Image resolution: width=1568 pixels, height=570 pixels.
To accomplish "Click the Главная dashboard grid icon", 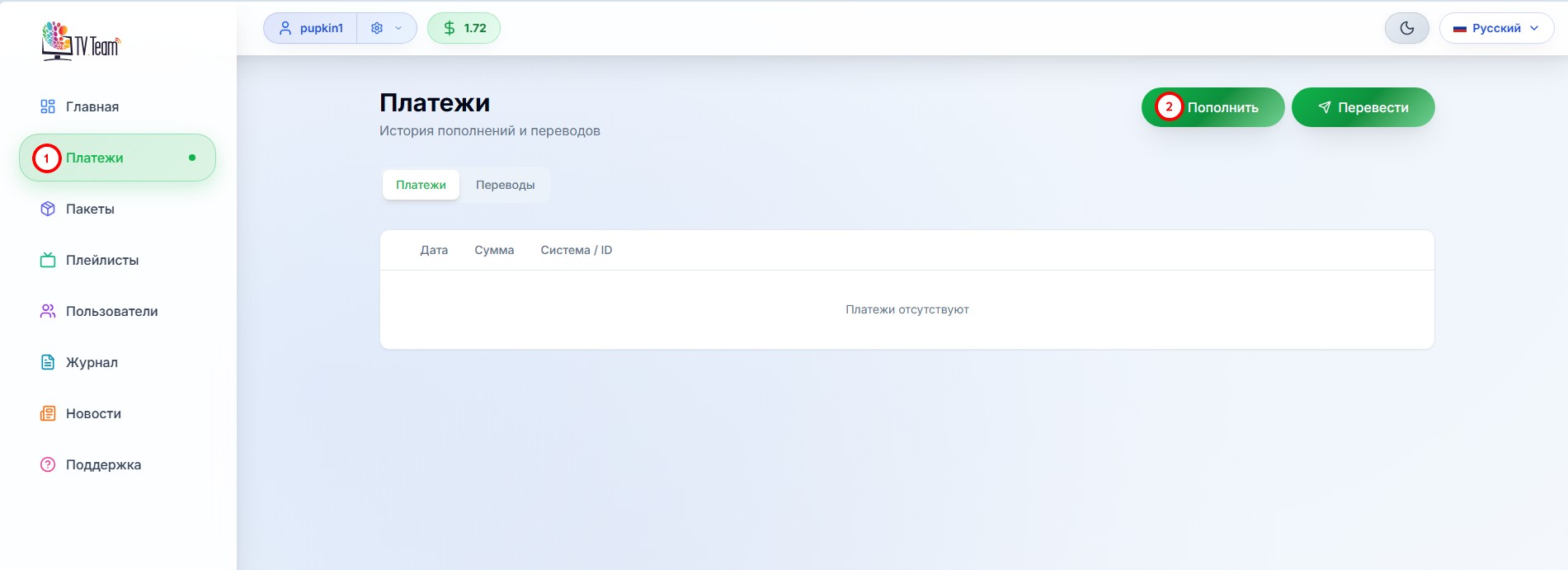I will (48, 106).
